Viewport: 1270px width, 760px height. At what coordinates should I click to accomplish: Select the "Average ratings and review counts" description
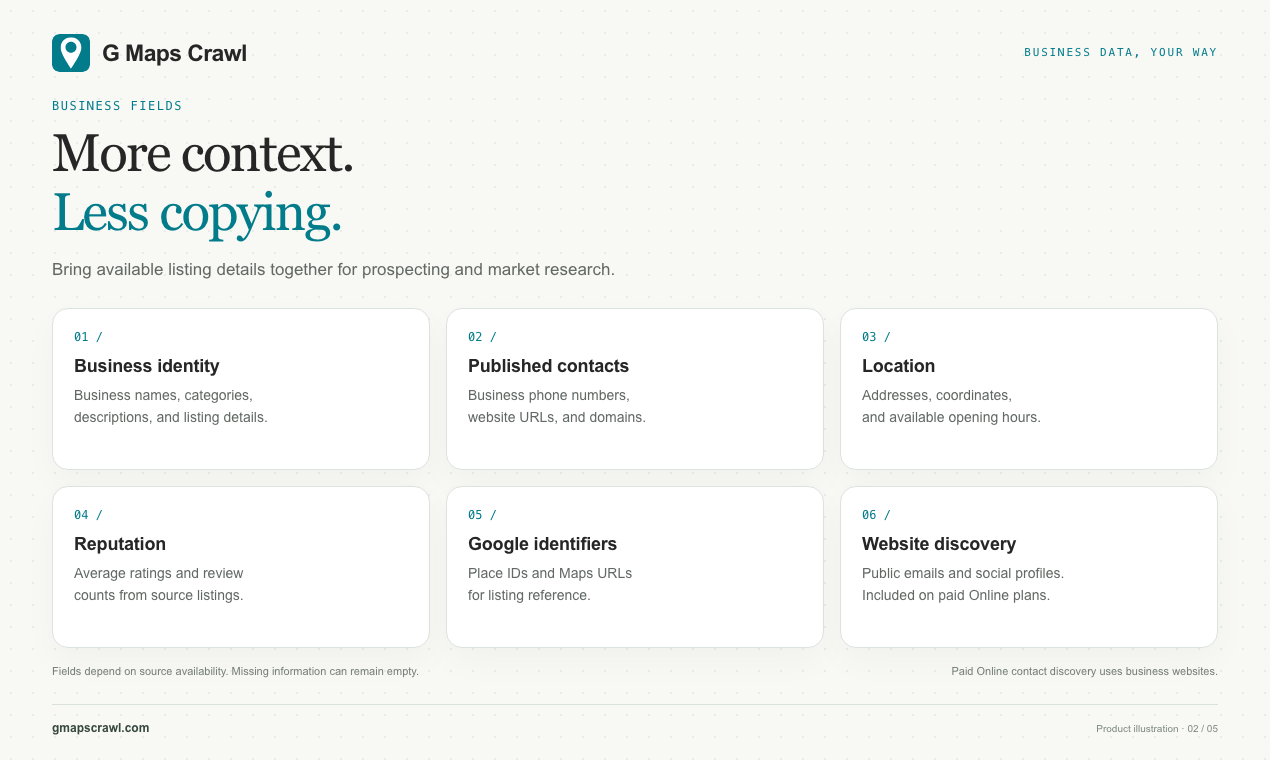click(x=159, y=584)
